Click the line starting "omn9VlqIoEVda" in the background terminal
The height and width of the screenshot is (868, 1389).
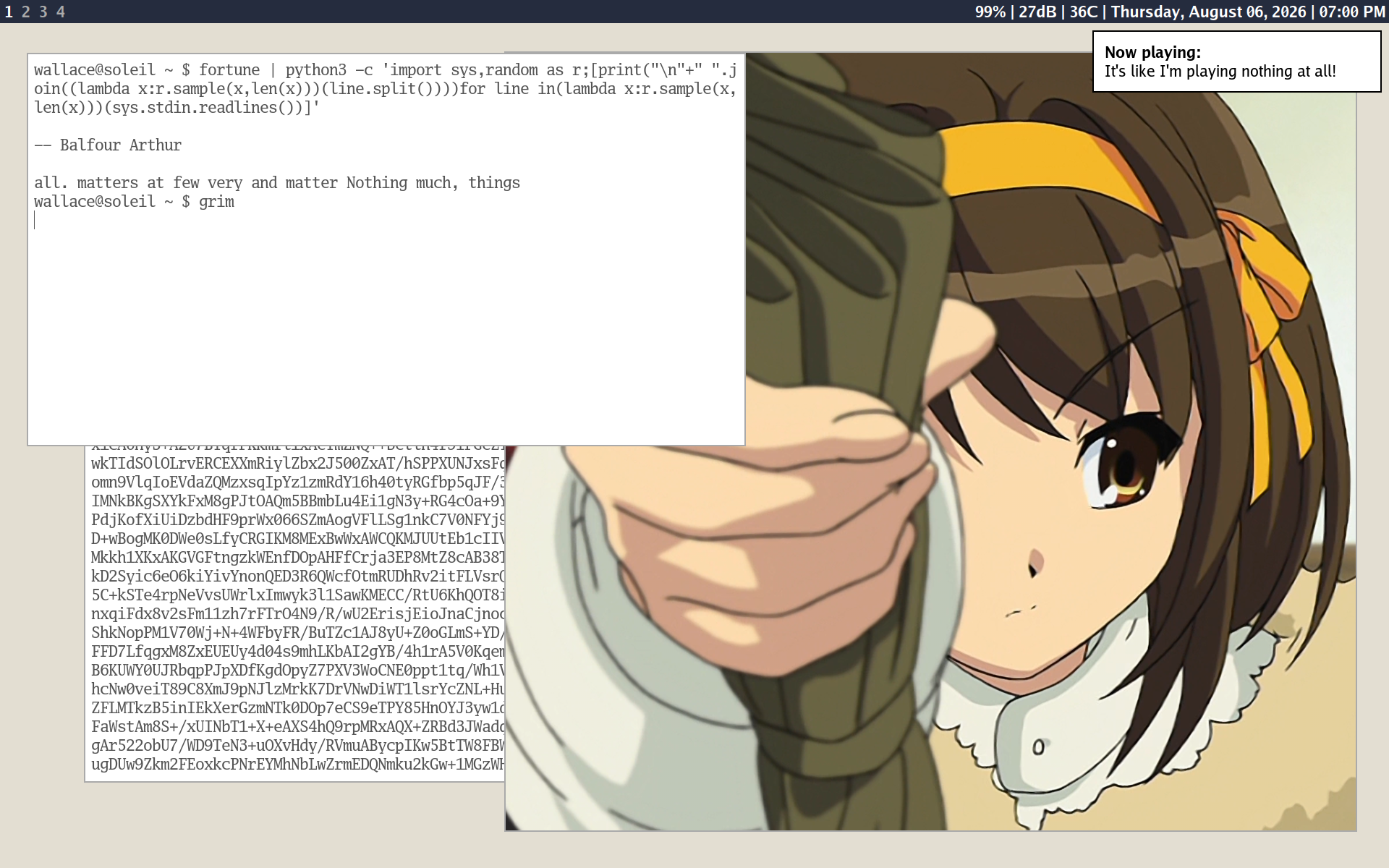298,482
